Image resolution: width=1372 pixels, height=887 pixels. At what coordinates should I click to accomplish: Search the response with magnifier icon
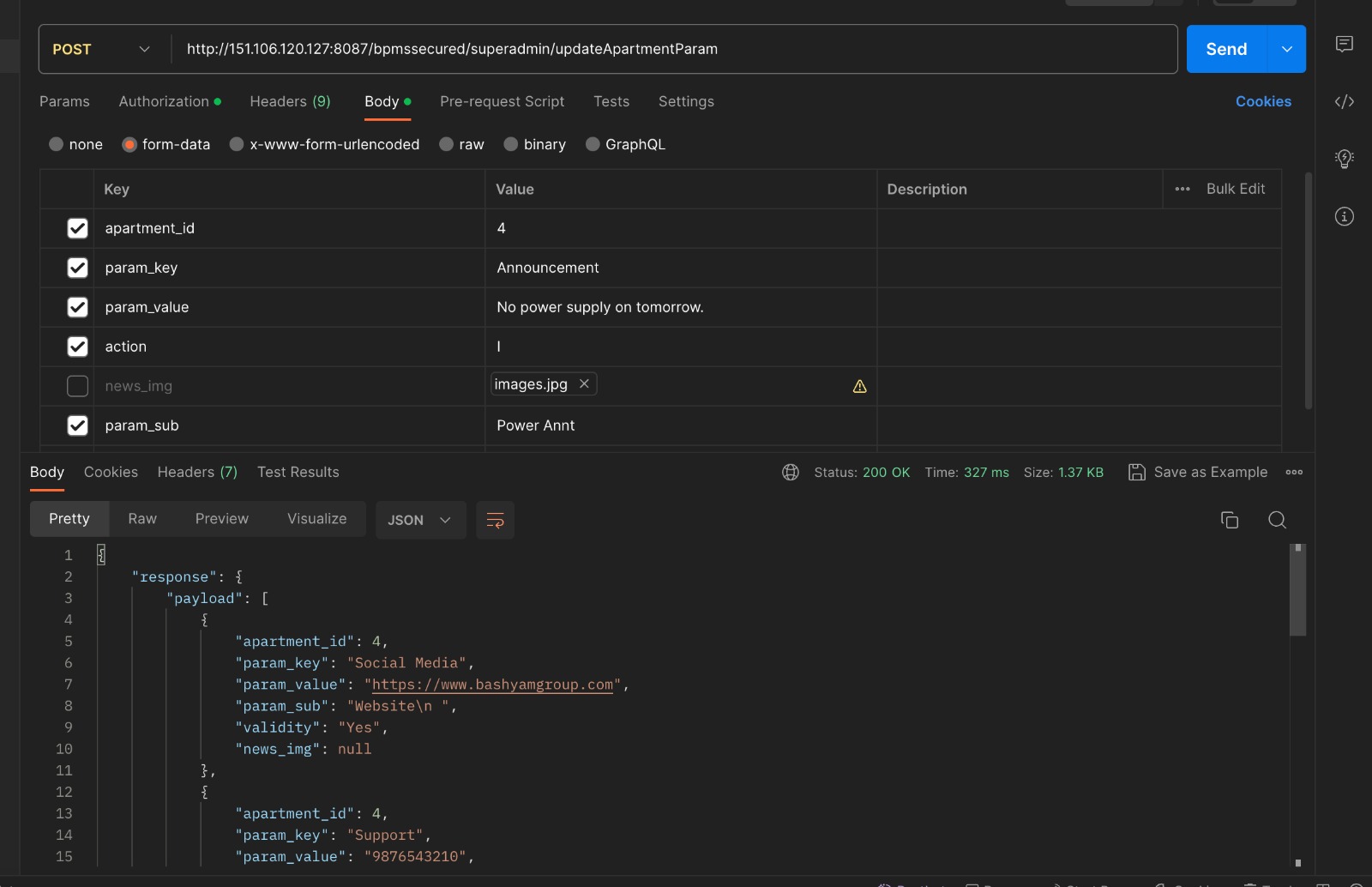[x=1277, y=520]
